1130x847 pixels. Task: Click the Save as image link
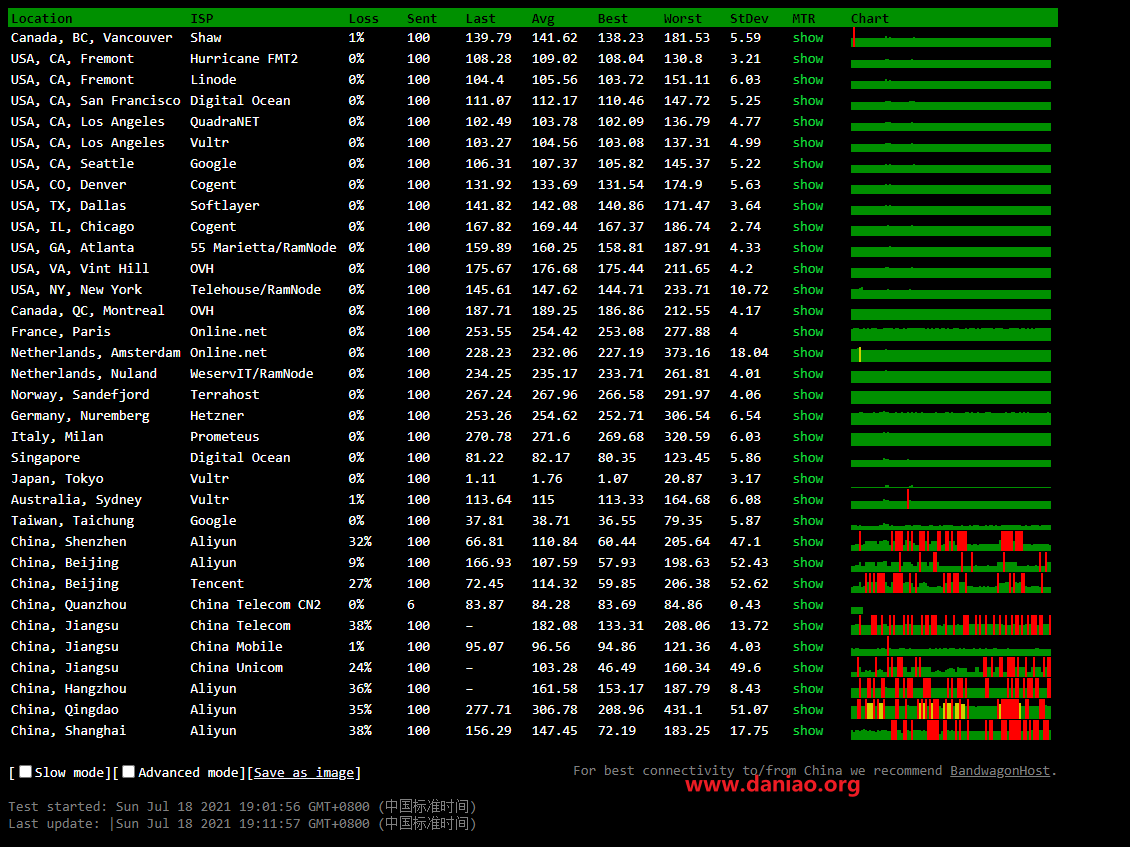pos(304,773)
